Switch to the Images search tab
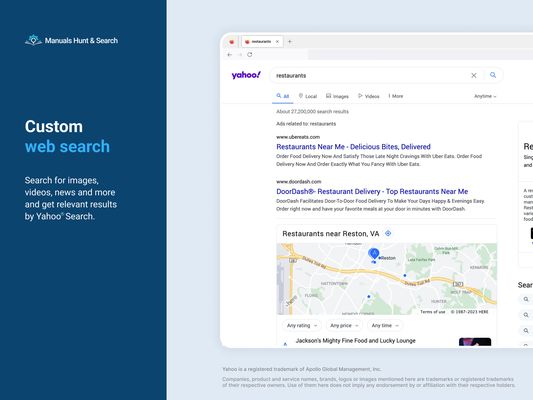Screen dimensions: 533x400 337,96
